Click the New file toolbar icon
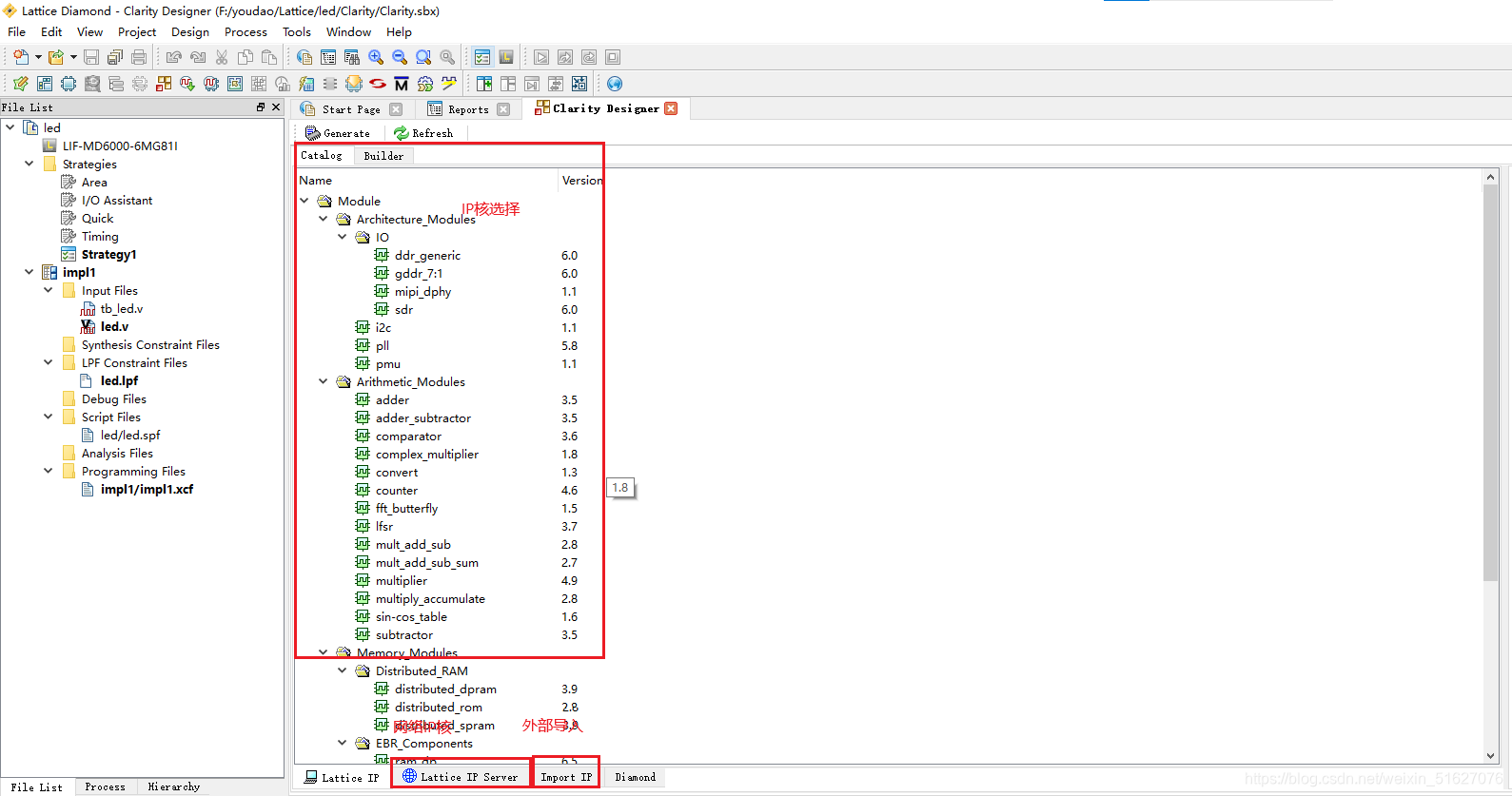1512x796 pixels. pyautogui.click(x=21, y=57)
